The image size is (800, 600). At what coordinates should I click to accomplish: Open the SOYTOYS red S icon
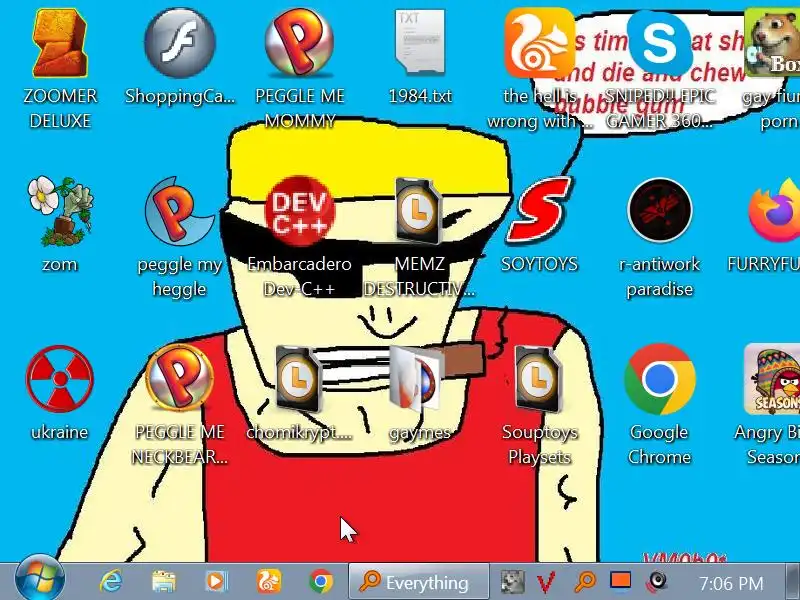click(x=540, y=211)
